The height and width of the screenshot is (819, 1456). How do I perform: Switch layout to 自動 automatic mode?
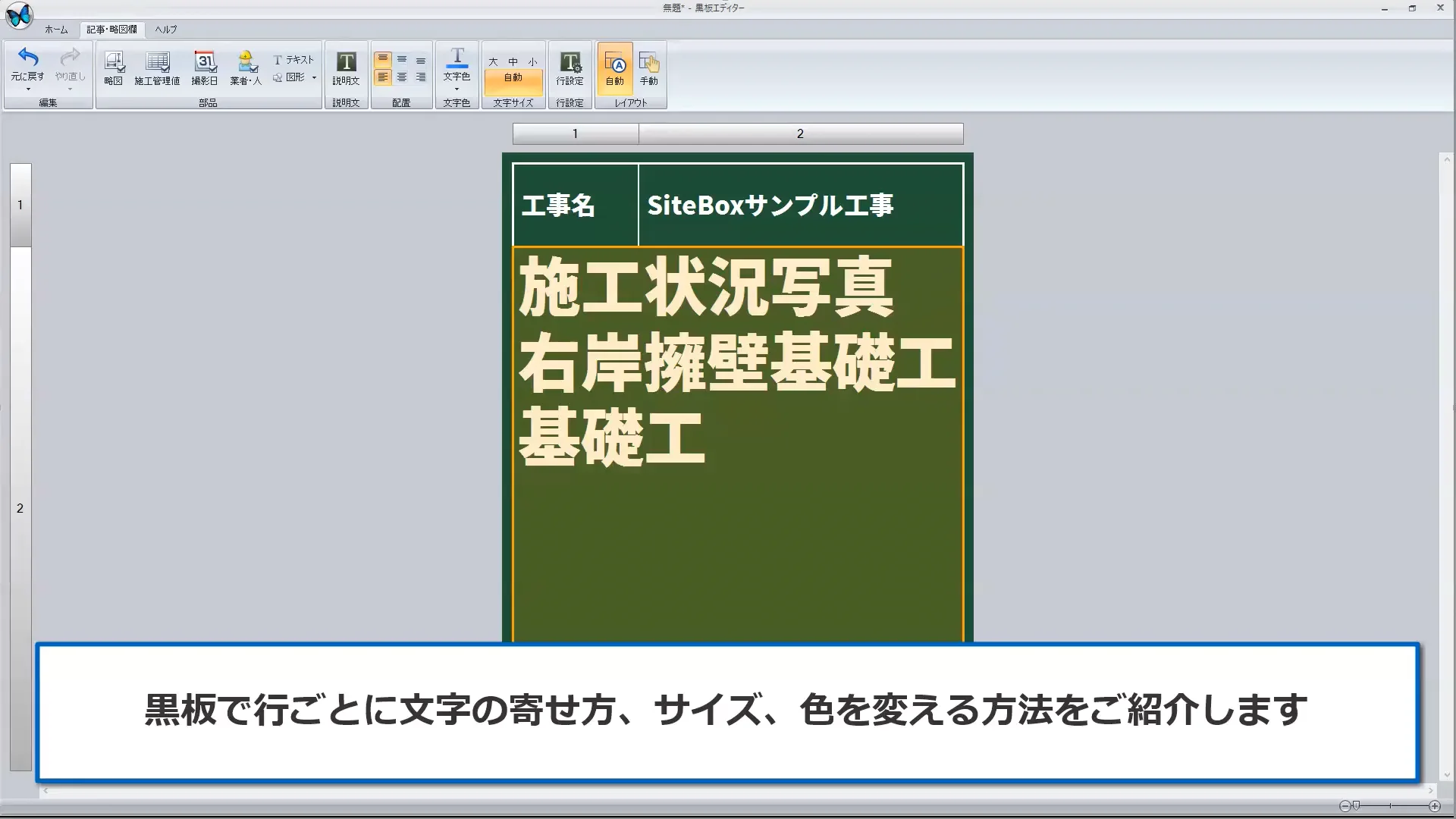[x=615, y=68]
